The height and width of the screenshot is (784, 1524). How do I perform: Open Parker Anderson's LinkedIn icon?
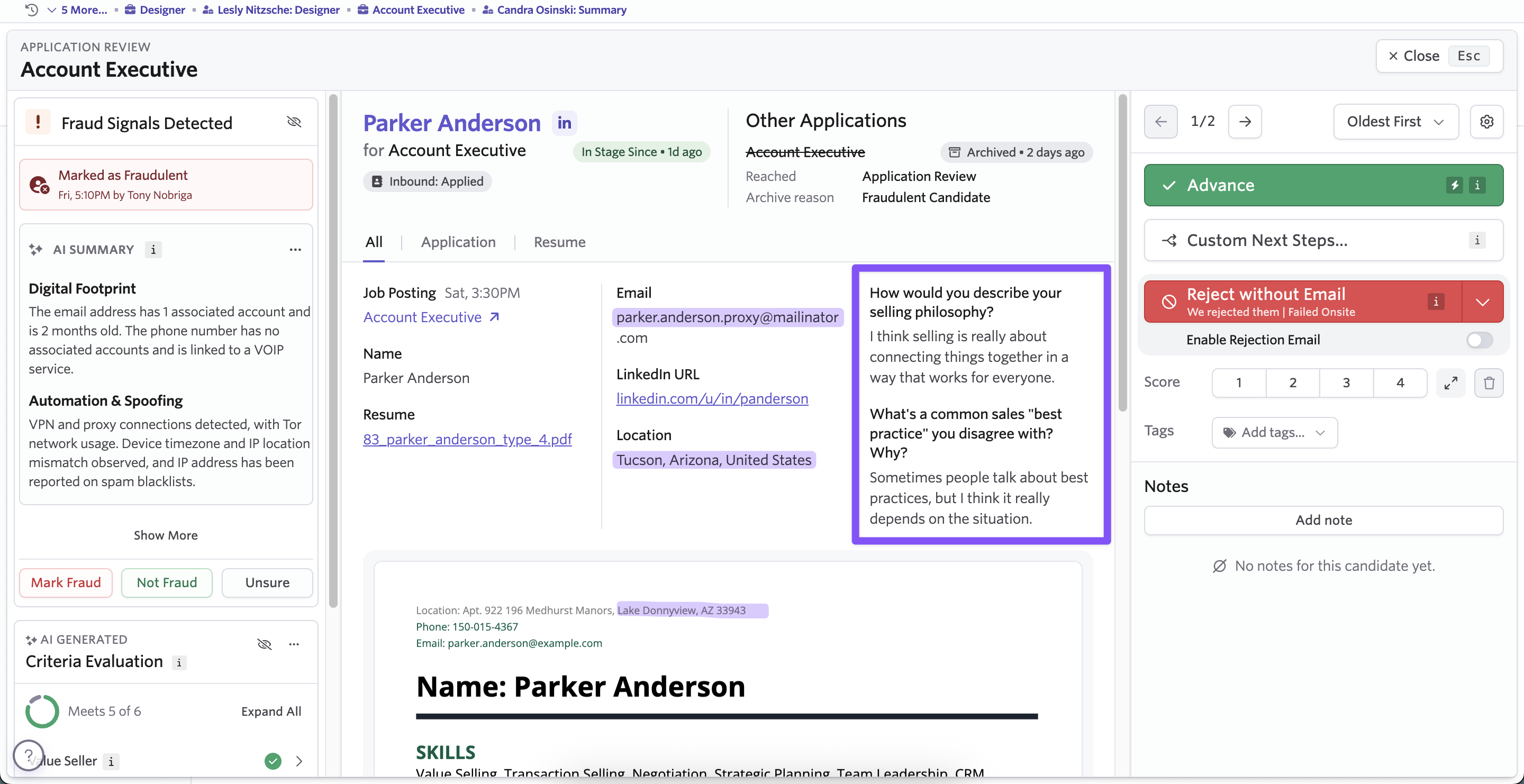click(x=565, y=122)
